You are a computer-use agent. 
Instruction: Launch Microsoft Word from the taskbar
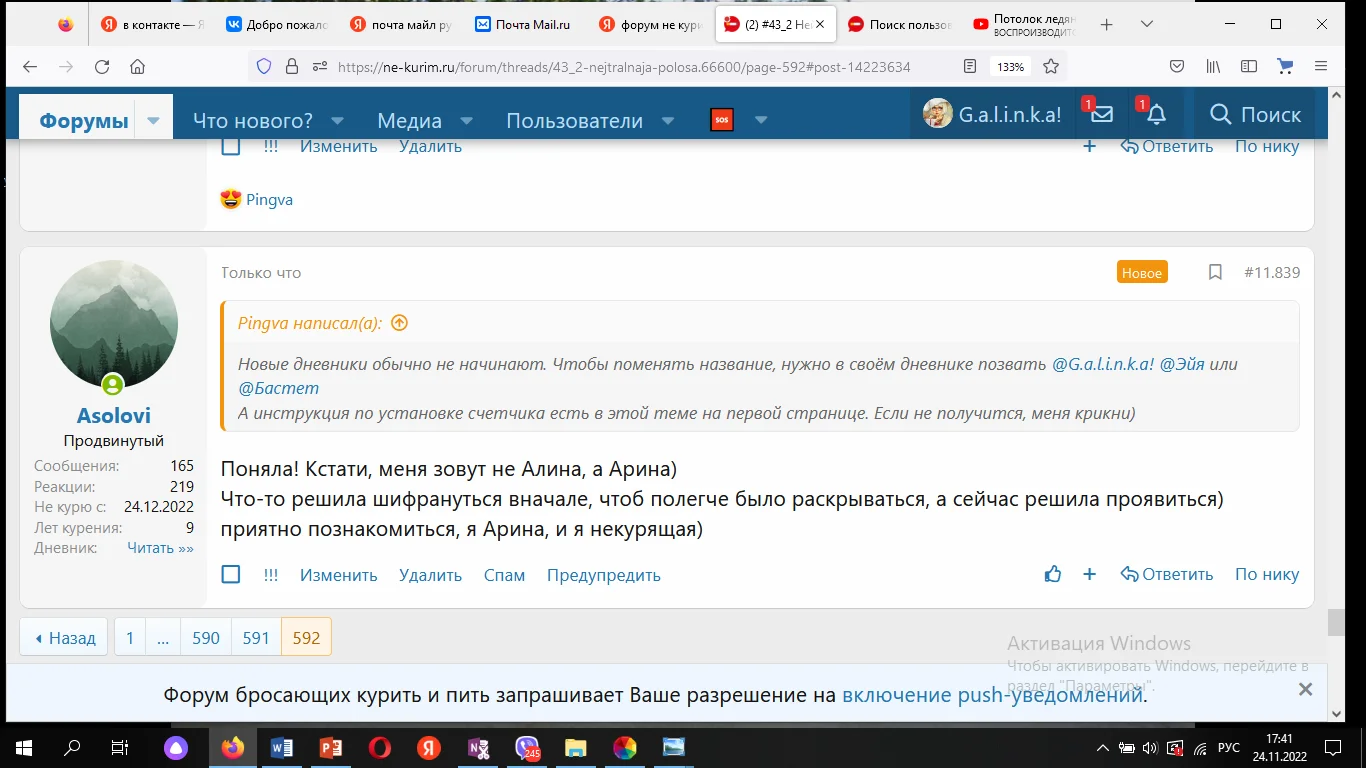click(x=280, y=747)
